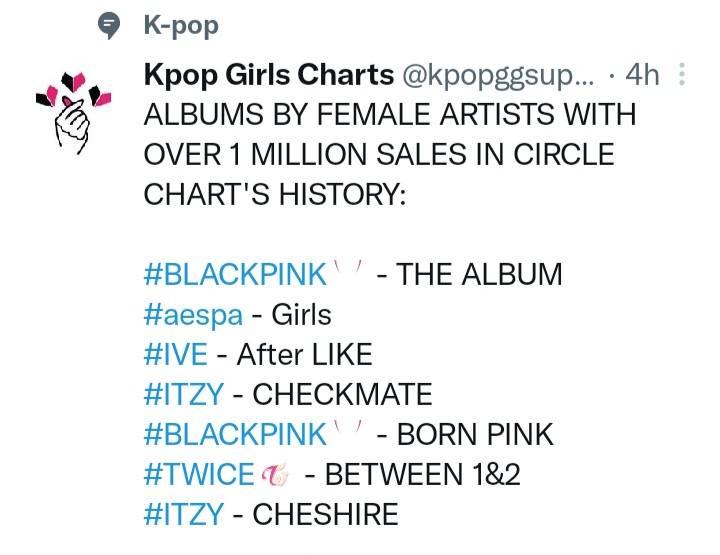Open the @kpopggsup handle link
The height and width of the screenshot is (555, 720).
498,75
